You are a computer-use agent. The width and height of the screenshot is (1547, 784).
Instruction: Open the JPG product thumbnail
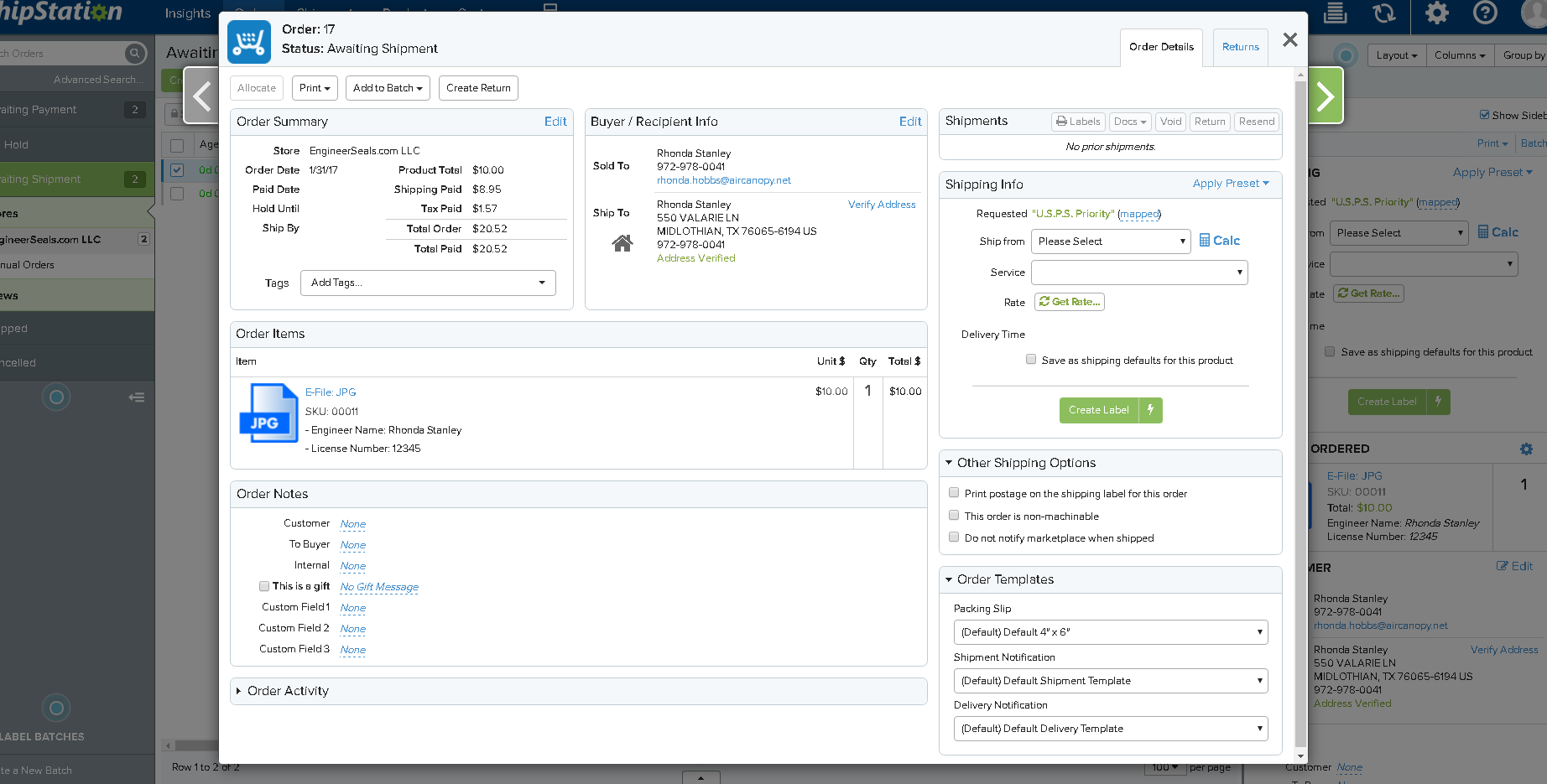(268, 413)
